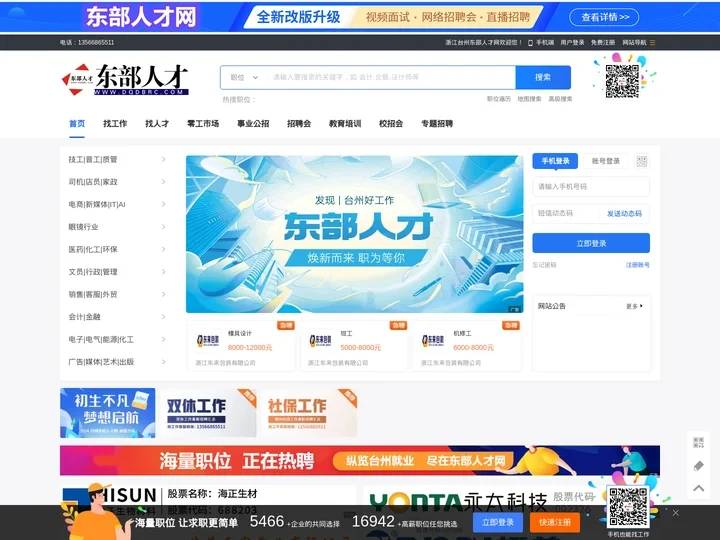Viewport: 720px width, 540px height.
Task: Go to the 首页 nav tab
Action: pyautogui.click(x=77, y=124)
